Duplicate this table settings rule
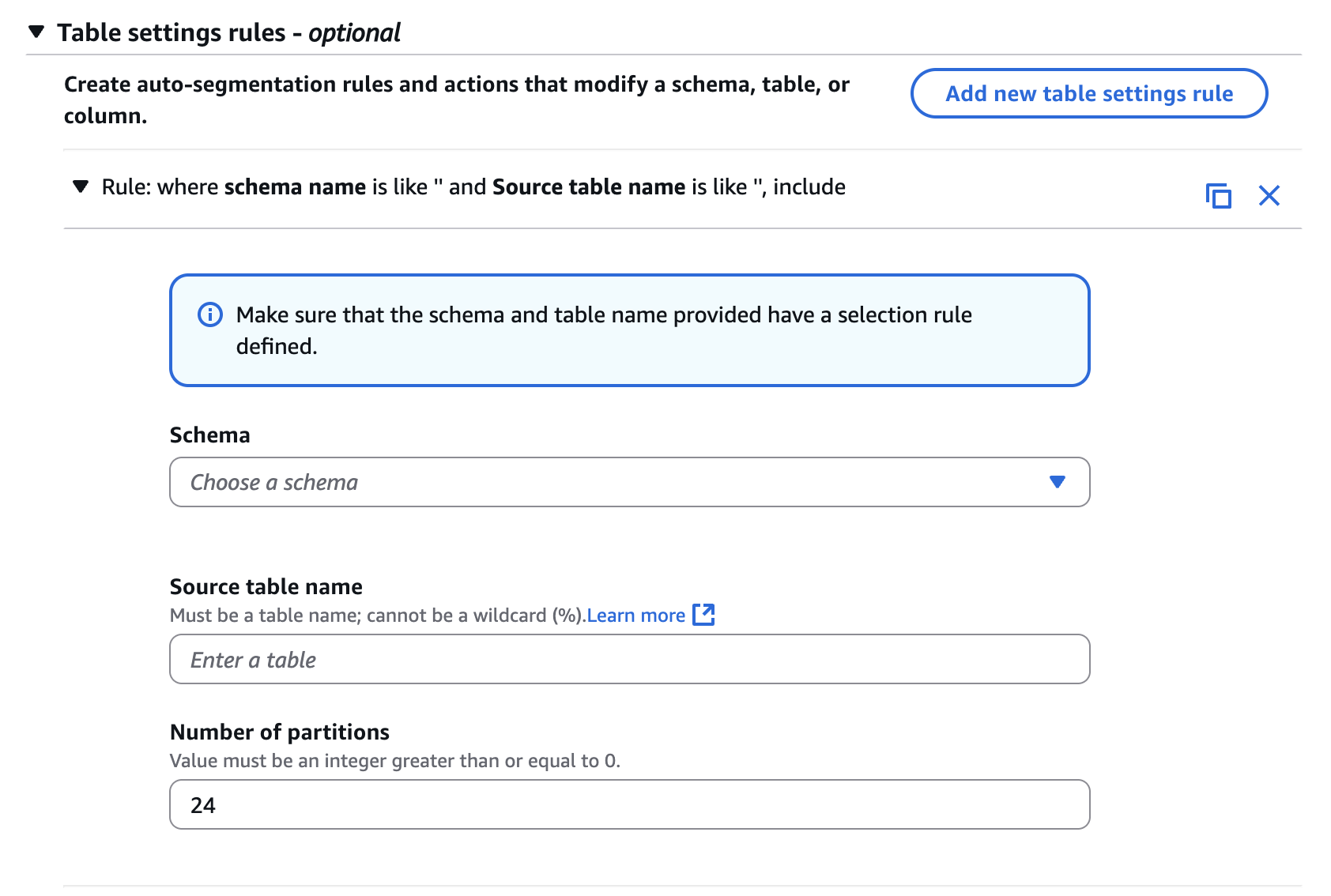 [1218, 195]
